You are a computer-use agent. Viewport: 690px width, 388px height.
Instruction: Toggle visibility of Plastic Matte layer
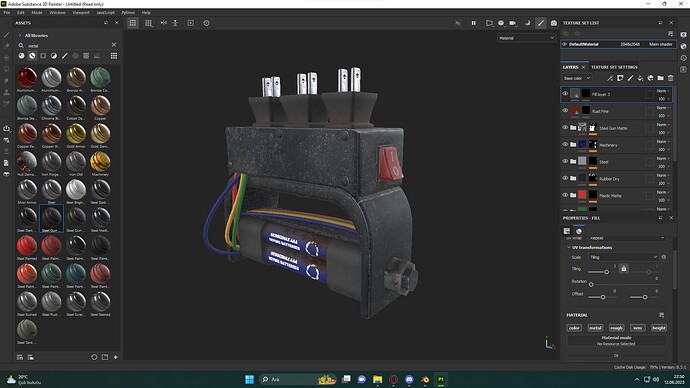click(565, 195)
